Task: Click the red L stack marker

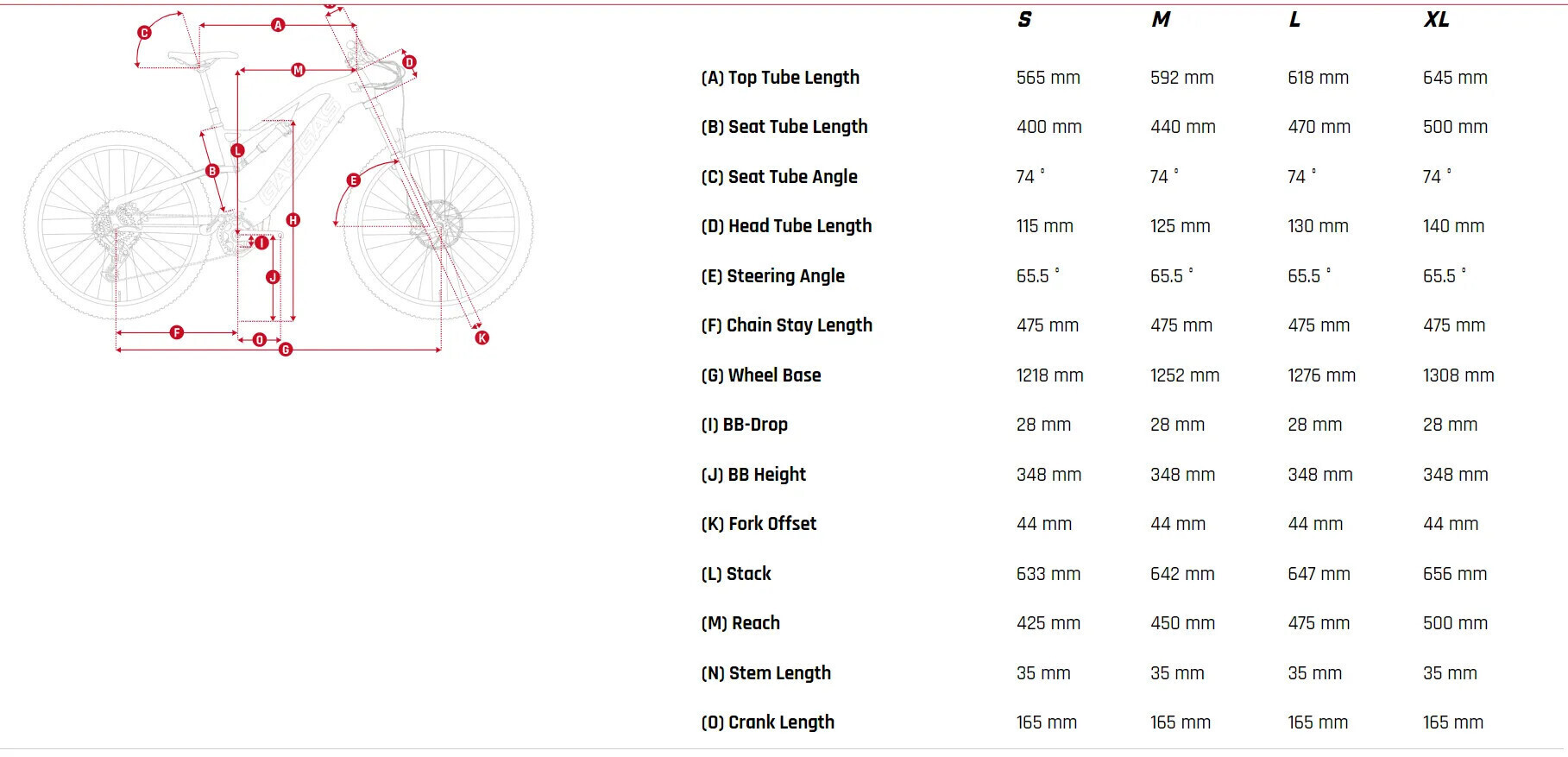Action: tap(237, 150)
